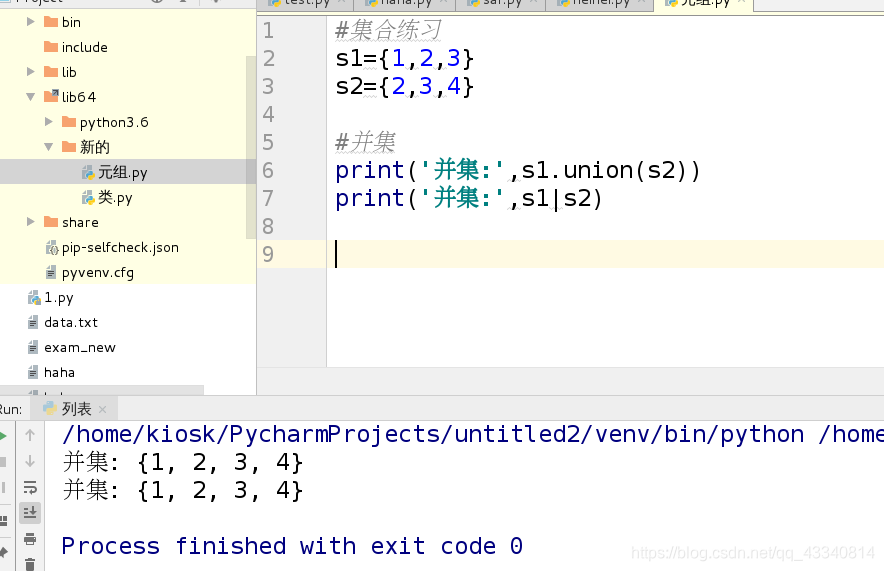
Task: Expand the python3.6 folder arrow
Action: tap(49, 122)
